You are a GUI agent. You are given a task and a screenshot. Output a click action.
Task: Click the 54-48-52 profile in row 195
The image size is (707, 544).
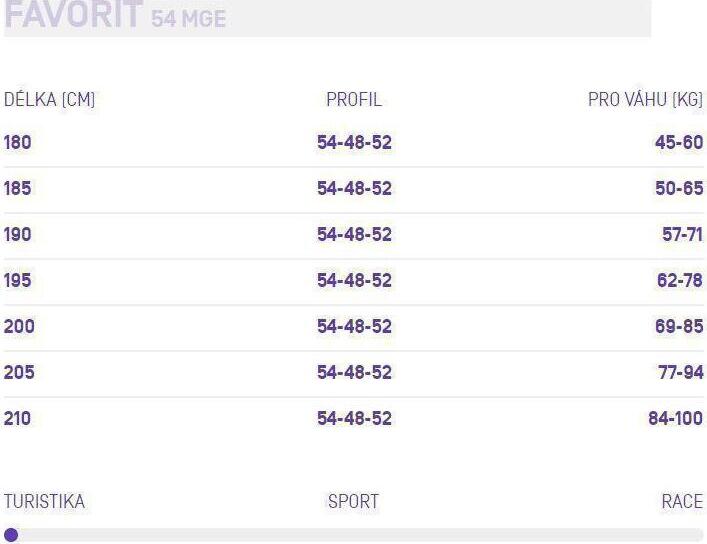(354, 280)
